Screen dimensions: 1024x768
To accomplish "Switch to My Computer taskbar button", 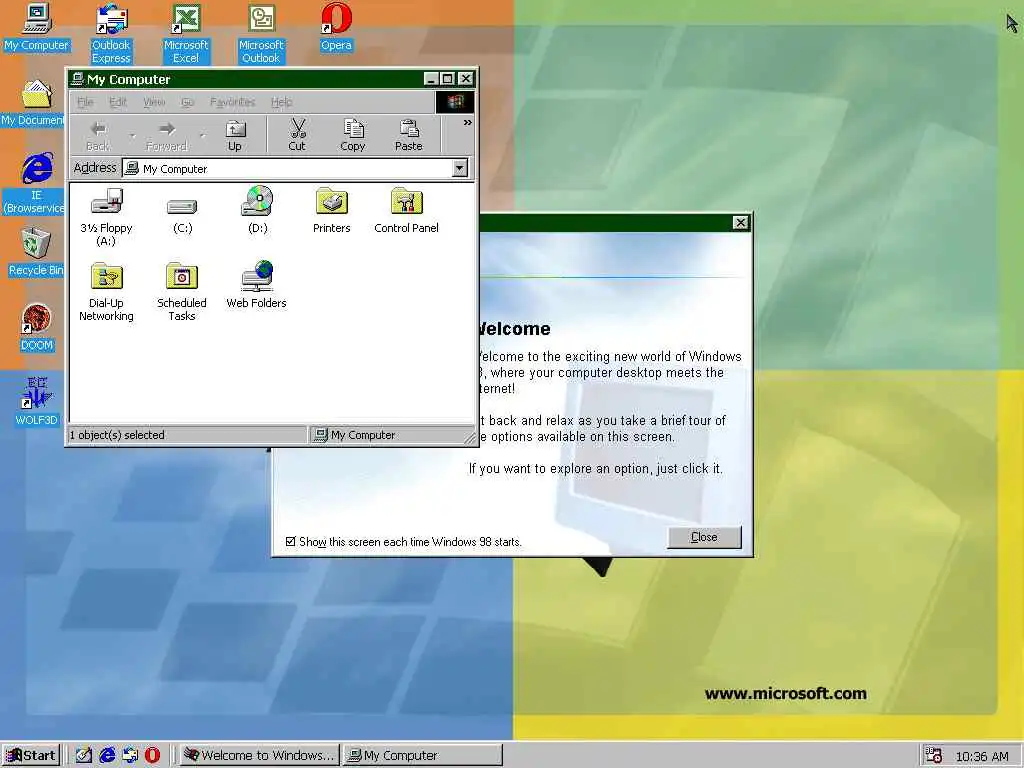I will point(423,756).
